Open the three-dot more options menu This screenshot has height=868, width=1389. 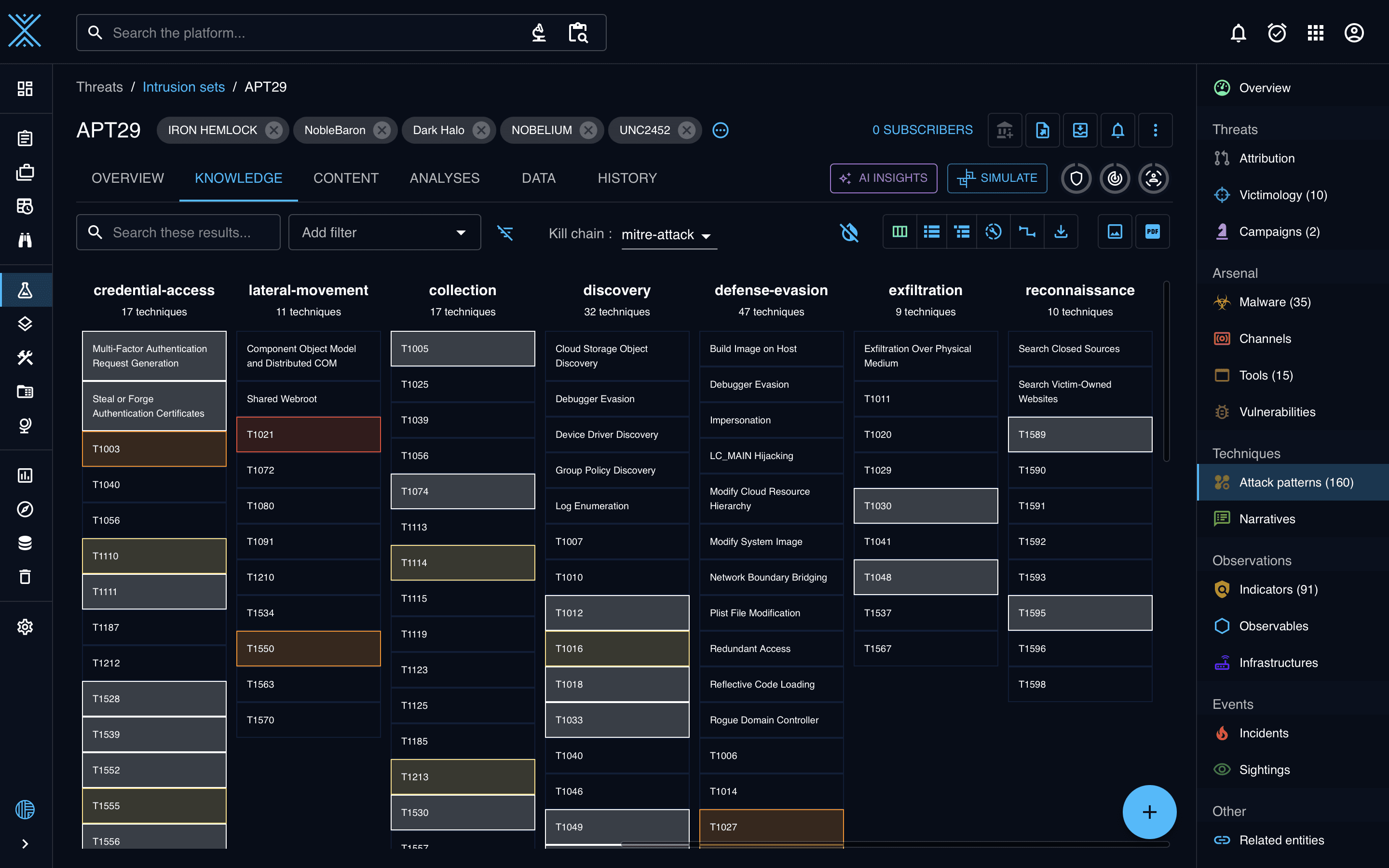tap(1155, 130)
